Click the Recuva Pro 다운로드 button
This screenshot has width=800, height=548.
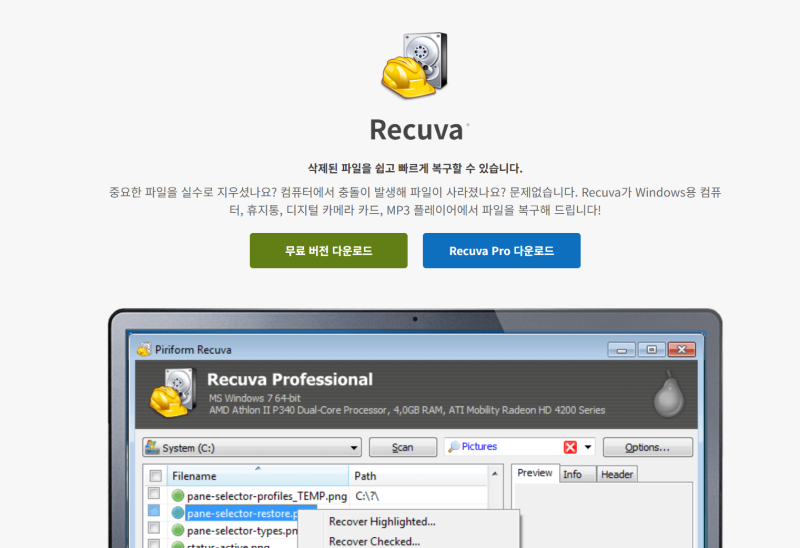click(502, 251)
